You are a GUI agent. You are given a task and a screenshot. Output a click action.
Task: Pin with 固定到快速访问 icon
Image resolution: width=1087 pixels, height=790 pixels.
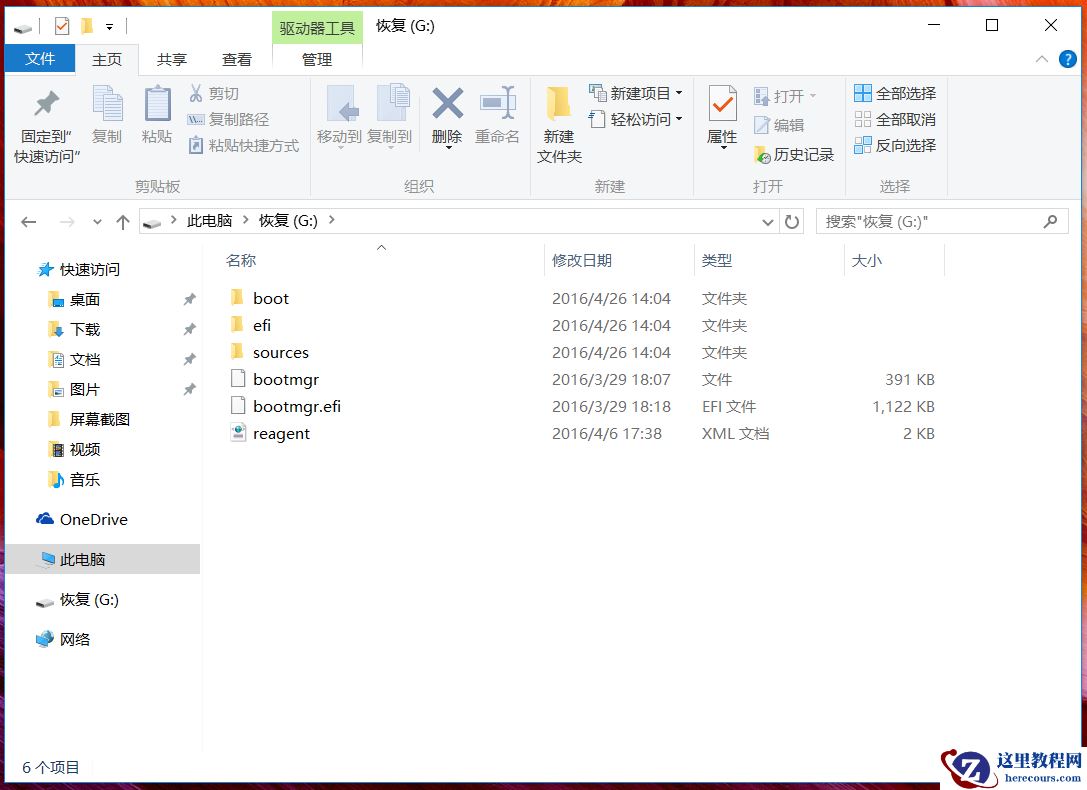pyautogui.click(x=47, y=120)
